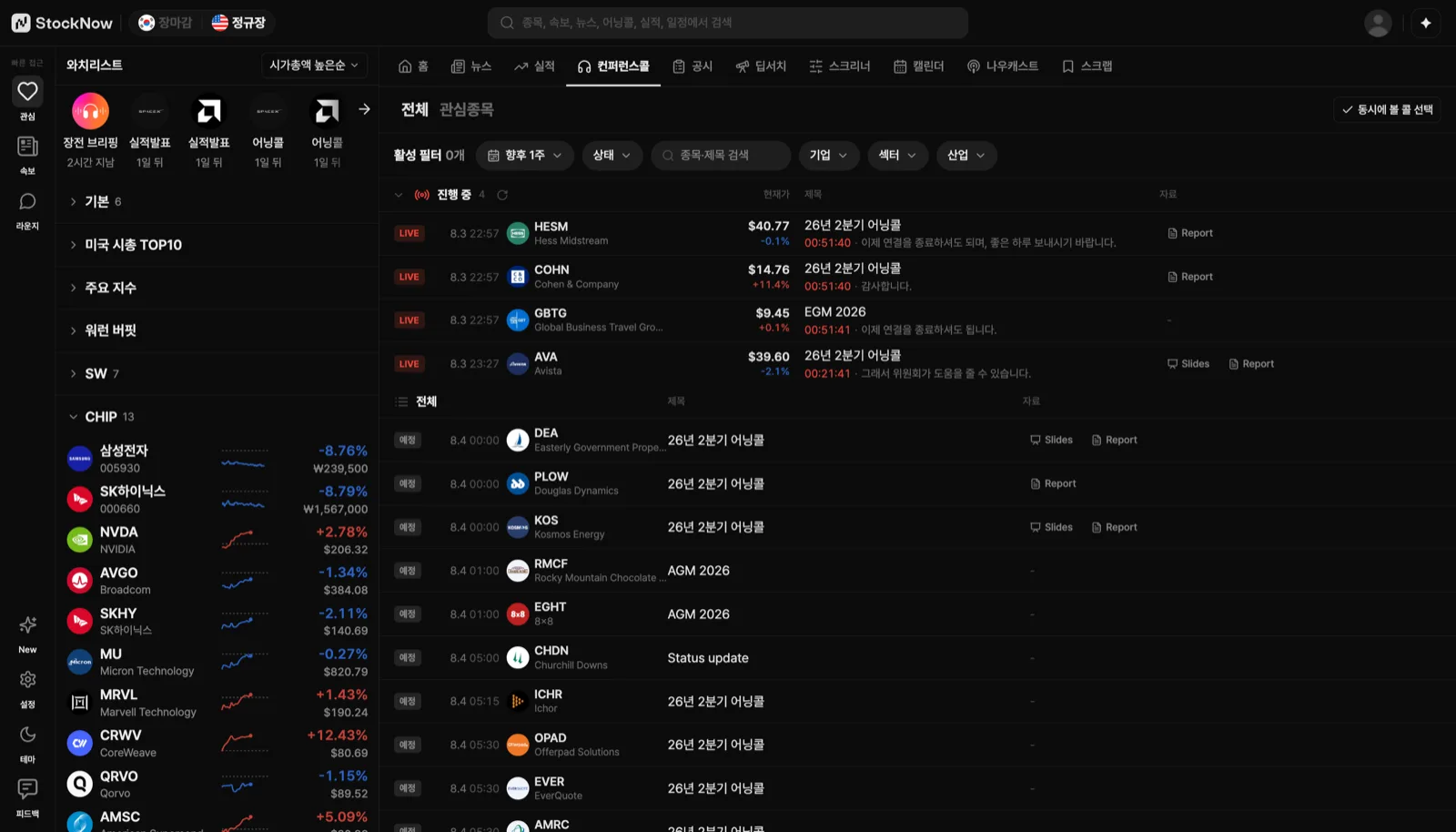Click the NVDA logo in watchlist
1456x832 pixels.
coord(80,540)
